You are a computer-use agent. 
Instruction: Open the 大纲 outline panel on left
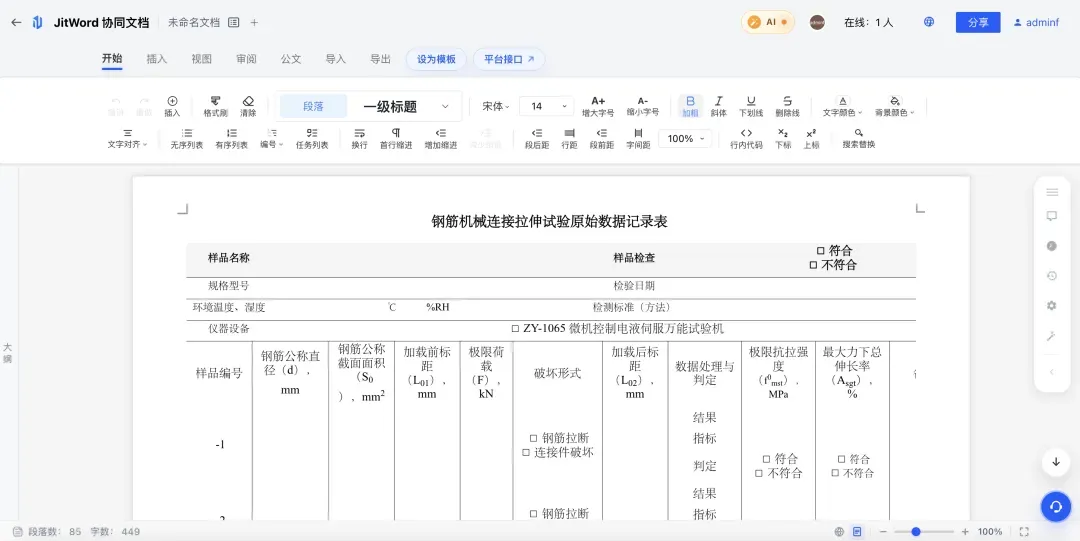pos(8,353)
